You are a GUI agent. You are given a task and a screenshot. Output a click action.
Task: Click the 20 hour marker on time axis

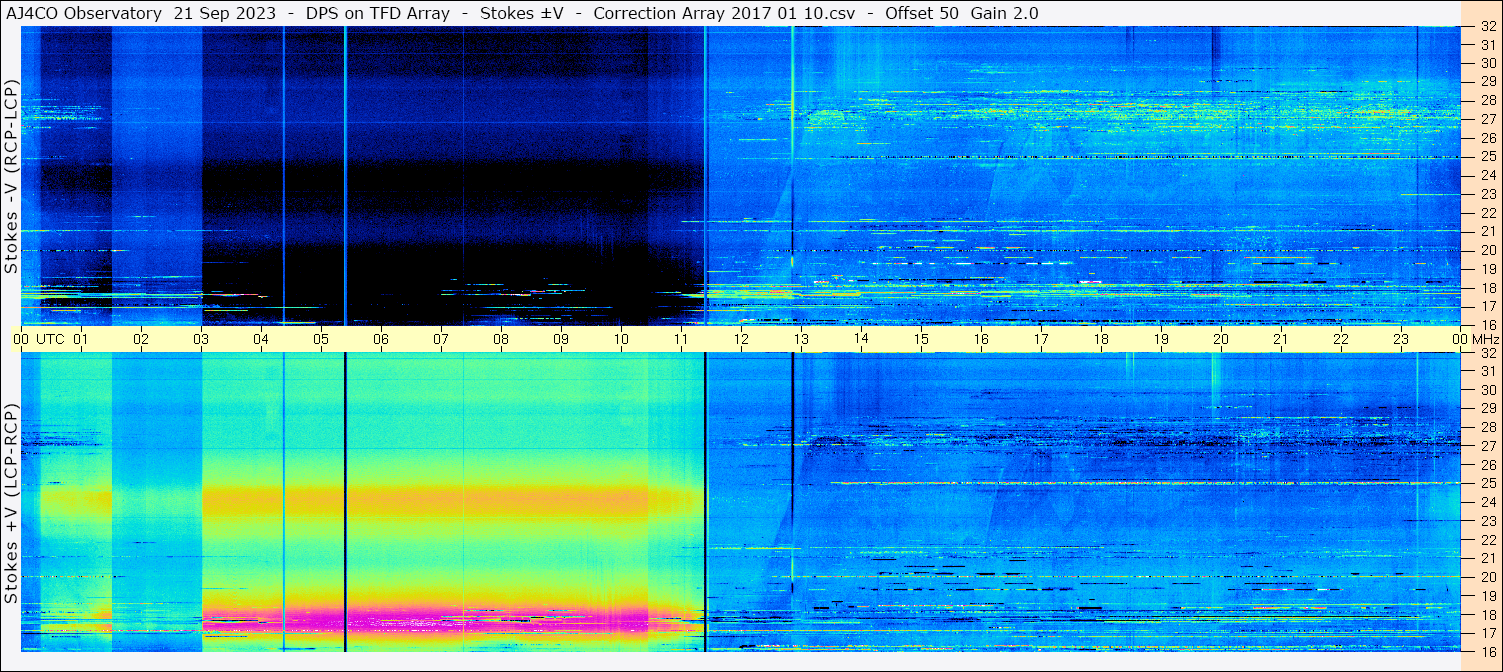tap(1221, 339)
